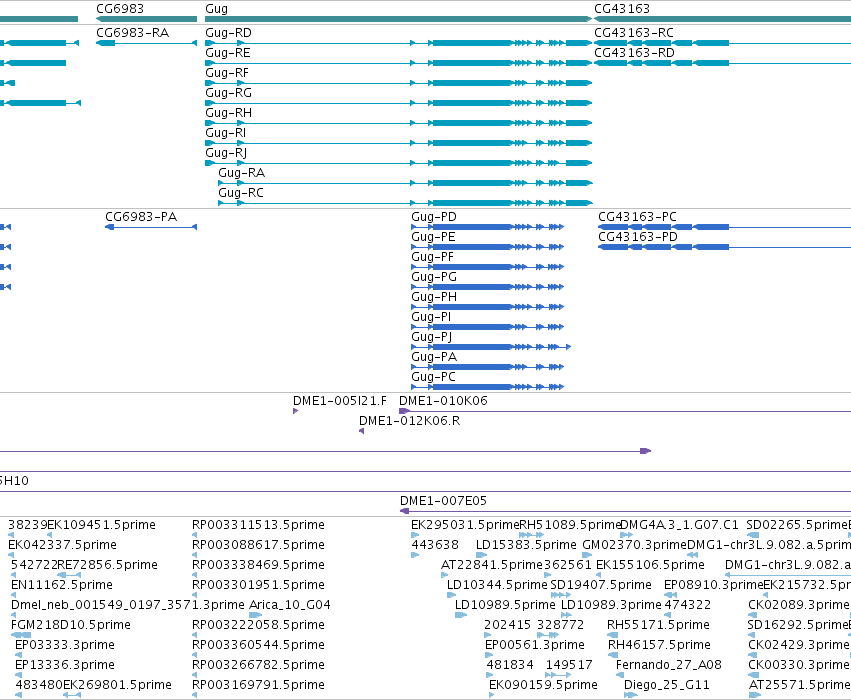Viewport: 851px width, 700px height.
Task: Select feature DME1-012K06.R
Action: [x=410, y=421]
